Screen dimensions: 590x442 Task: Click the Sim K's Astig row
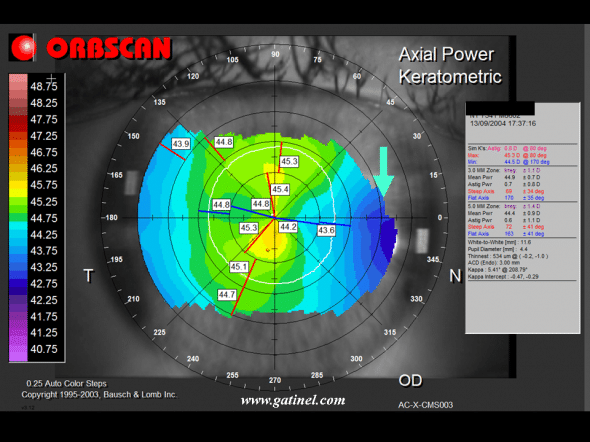click(507, 148)
